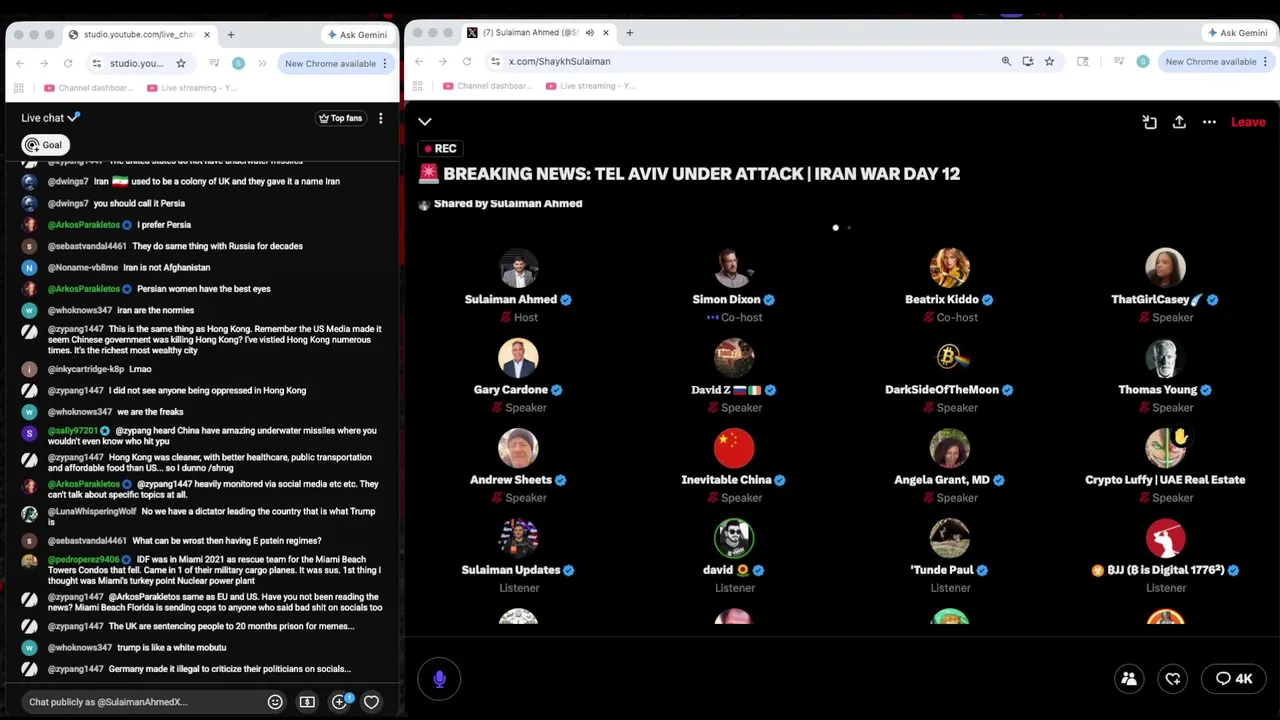Collapse the Space with down chevron
Viewport: 1280px width, 720px height.
point(425,122)
